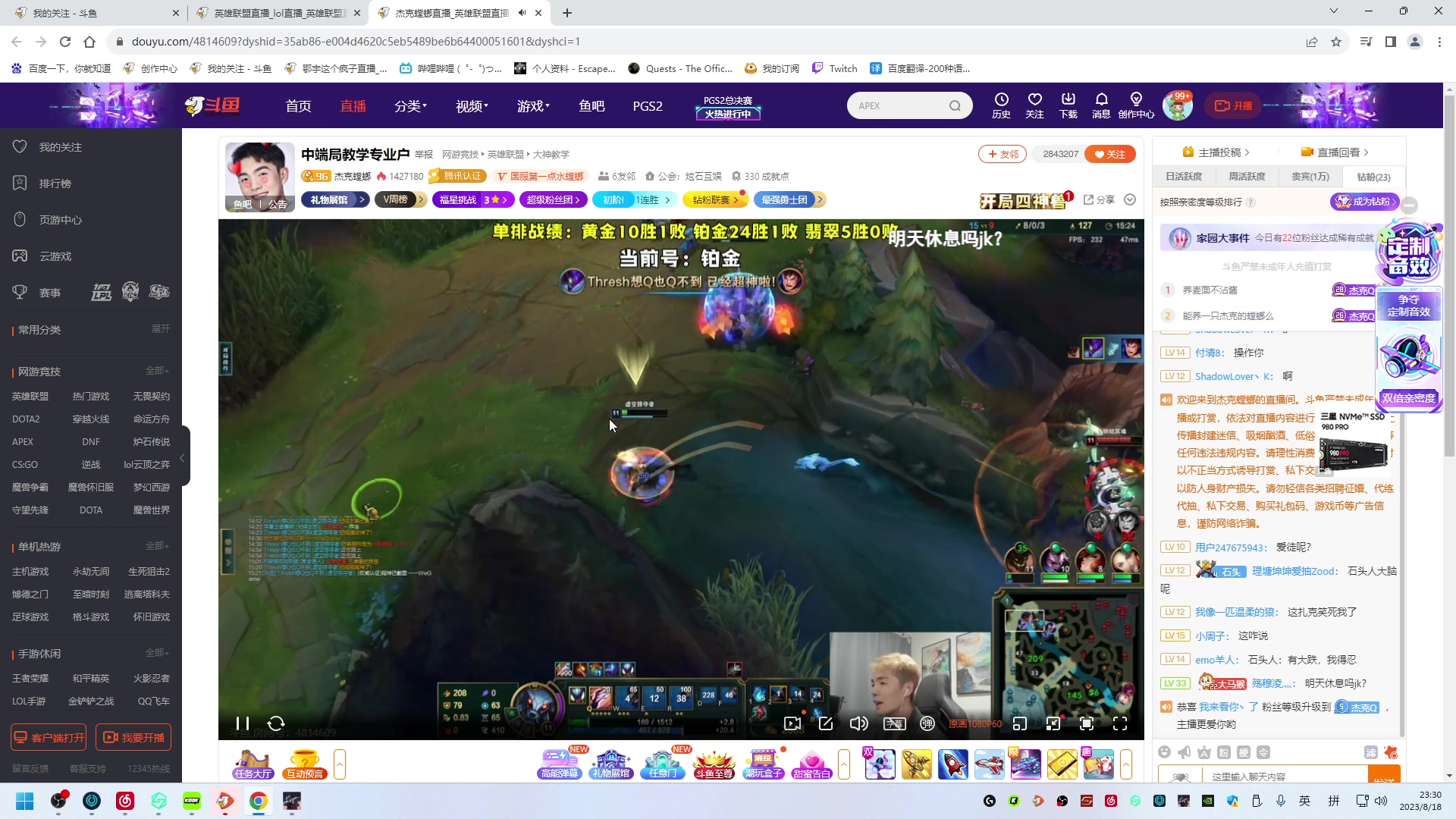Toggle page-fullscreen (web fullscreen) icon
The image size is (1456, 819).
tap(1087, 723)
